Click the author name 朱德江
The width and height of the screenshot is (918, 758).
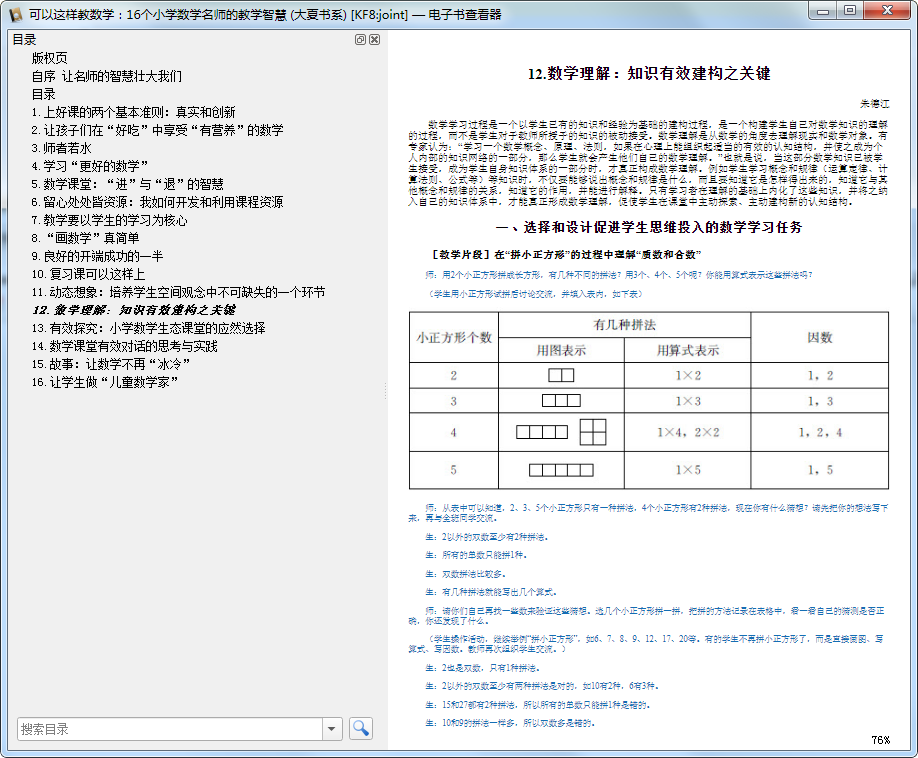tap(874, 104)
